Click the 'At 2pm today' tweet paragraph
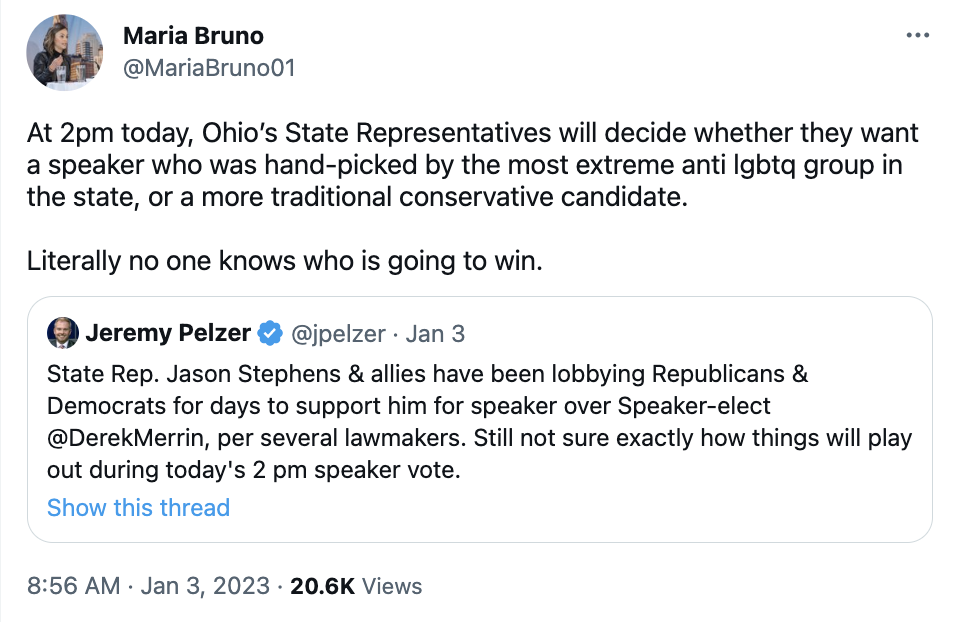Screen dimensions: 958x622 (470, 164)
